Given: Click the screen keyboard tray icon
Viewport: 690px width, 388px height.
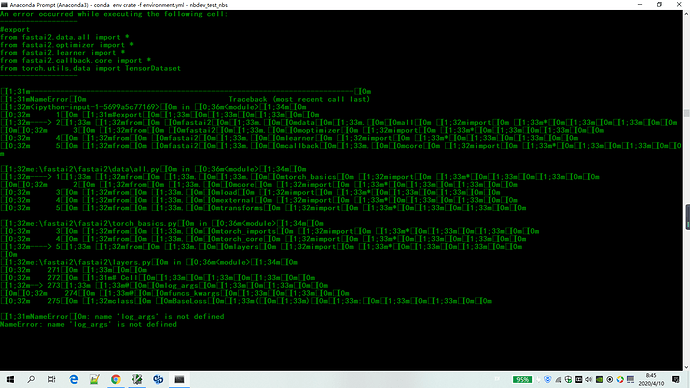Looking at the screenshot, I should [630, 380].
